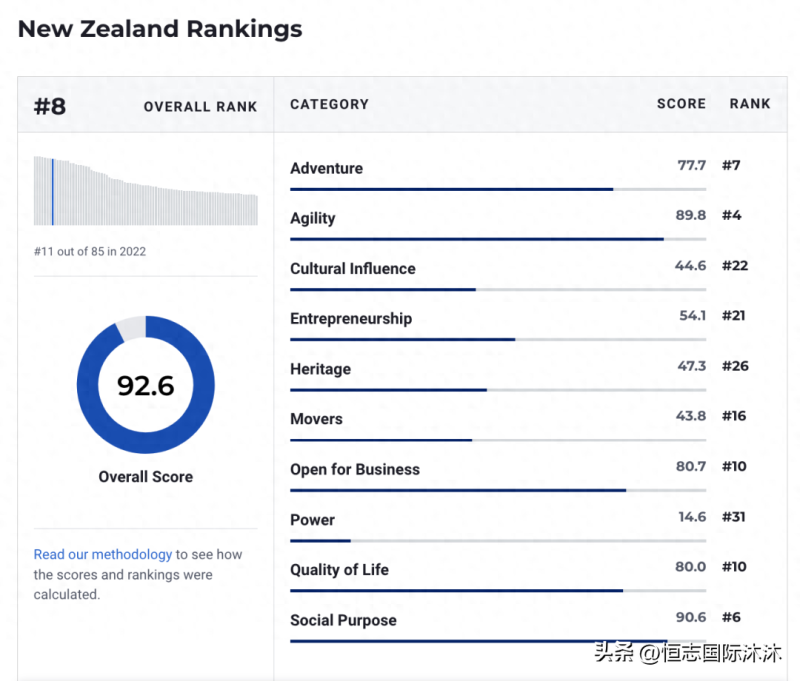Click the Adventure score progress bar

pos(497,189)
